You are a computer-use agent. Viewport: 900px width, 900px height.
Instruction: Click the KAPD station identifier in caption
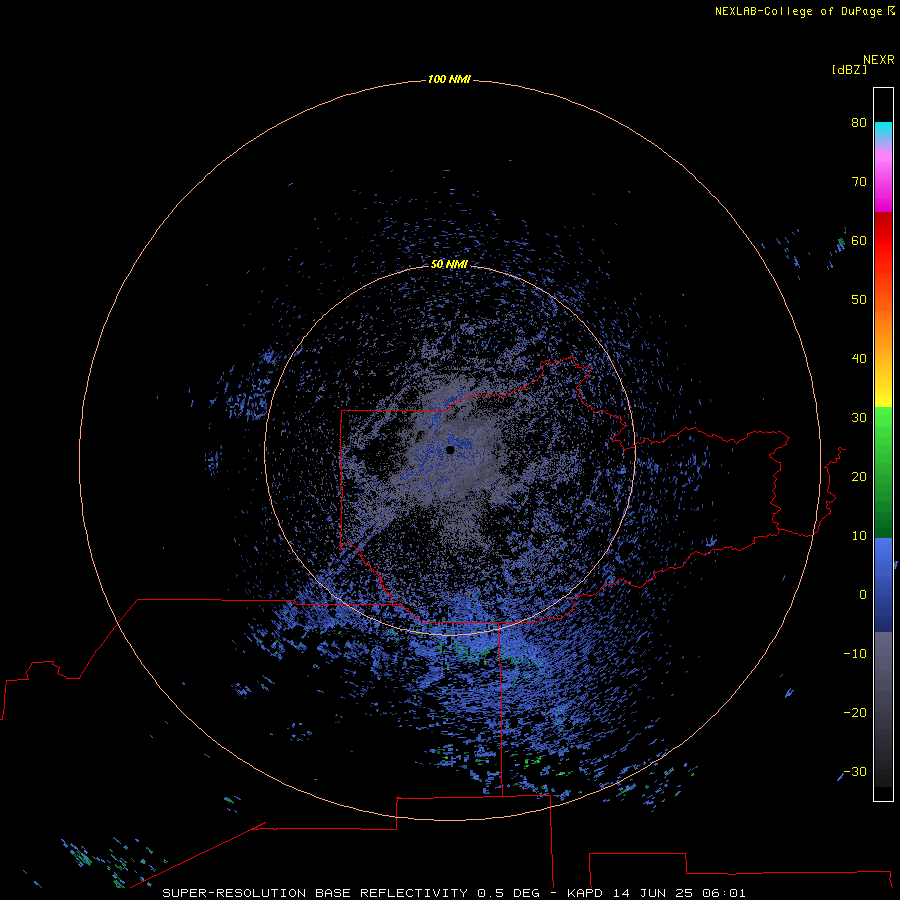585,893
